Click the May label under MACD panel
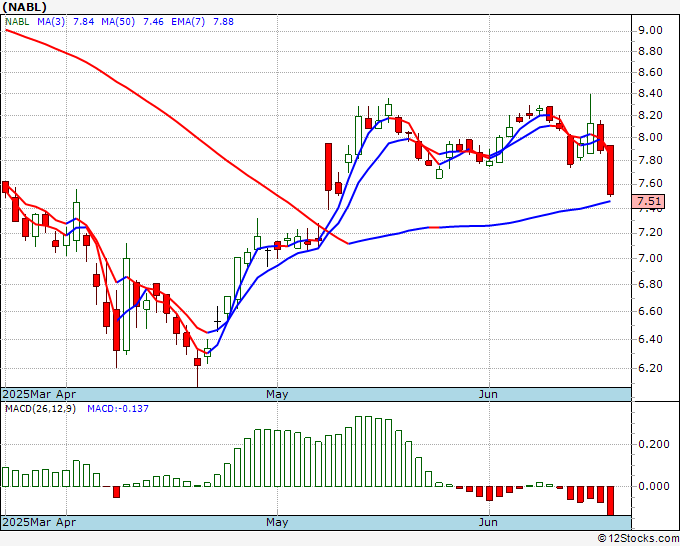 click(x=277, y=522)
